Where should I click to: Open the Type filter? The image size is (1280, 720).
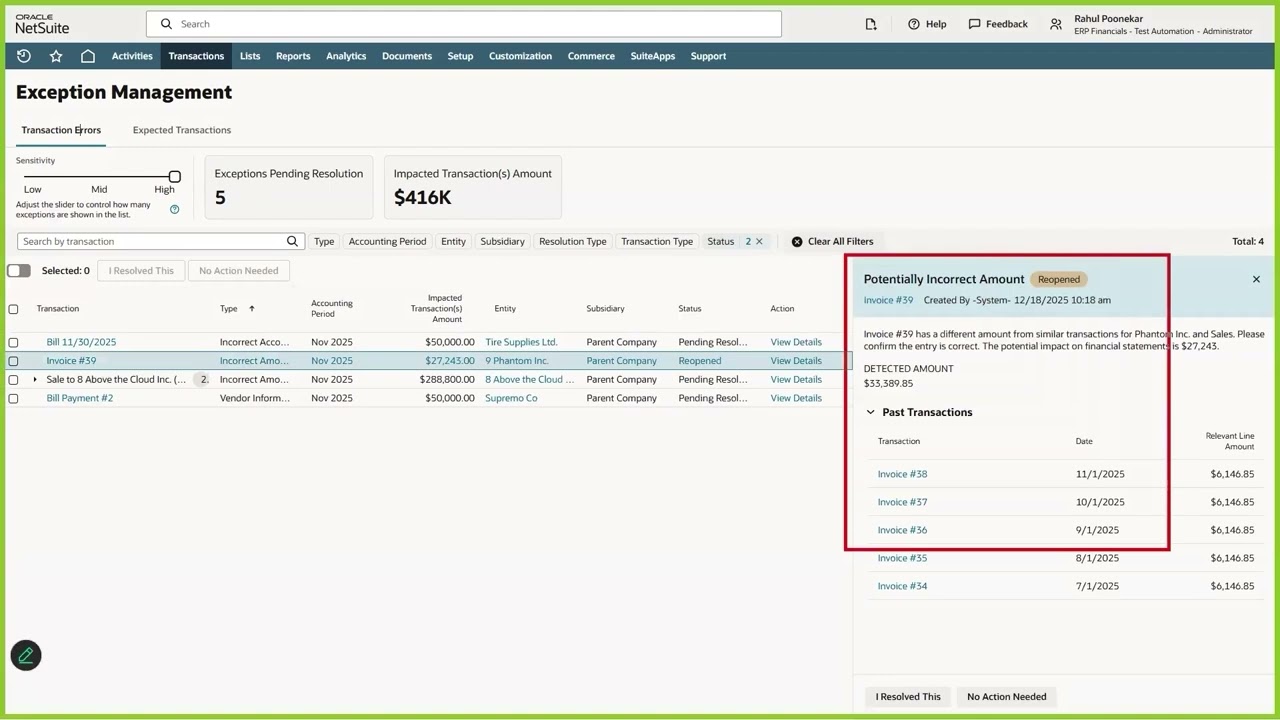point(324,241)
